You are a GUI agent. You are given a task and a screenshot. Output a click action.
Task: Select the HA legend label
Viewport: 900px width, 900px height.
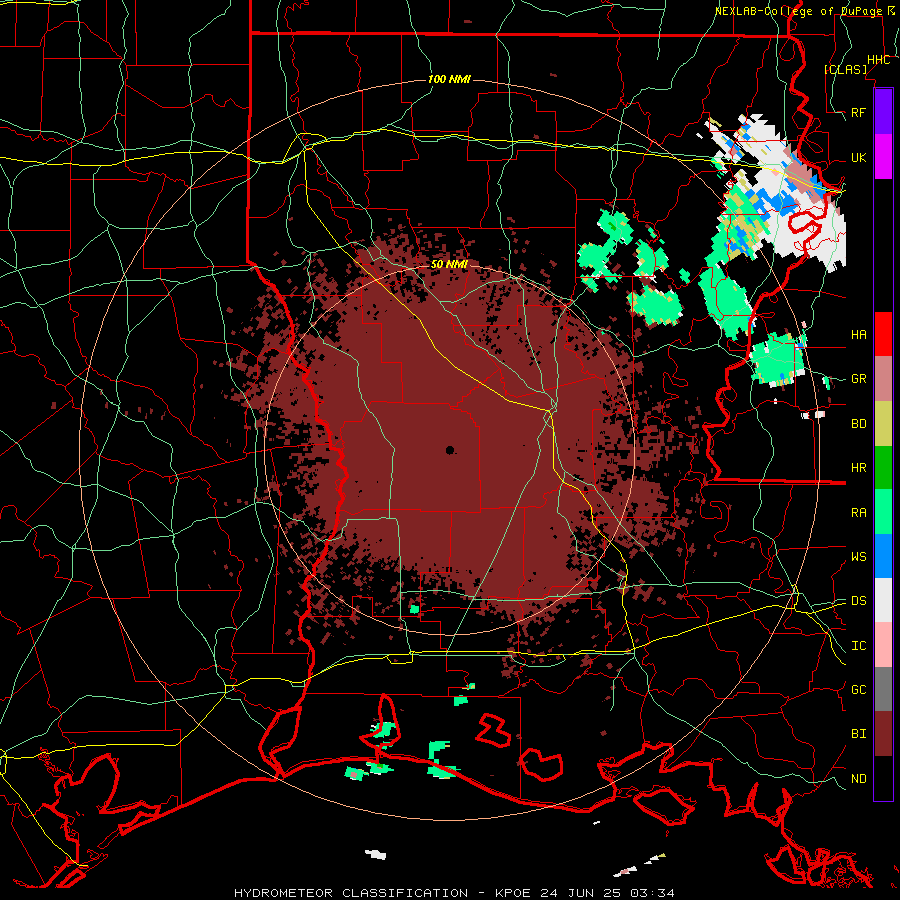[x=859, y=334]
